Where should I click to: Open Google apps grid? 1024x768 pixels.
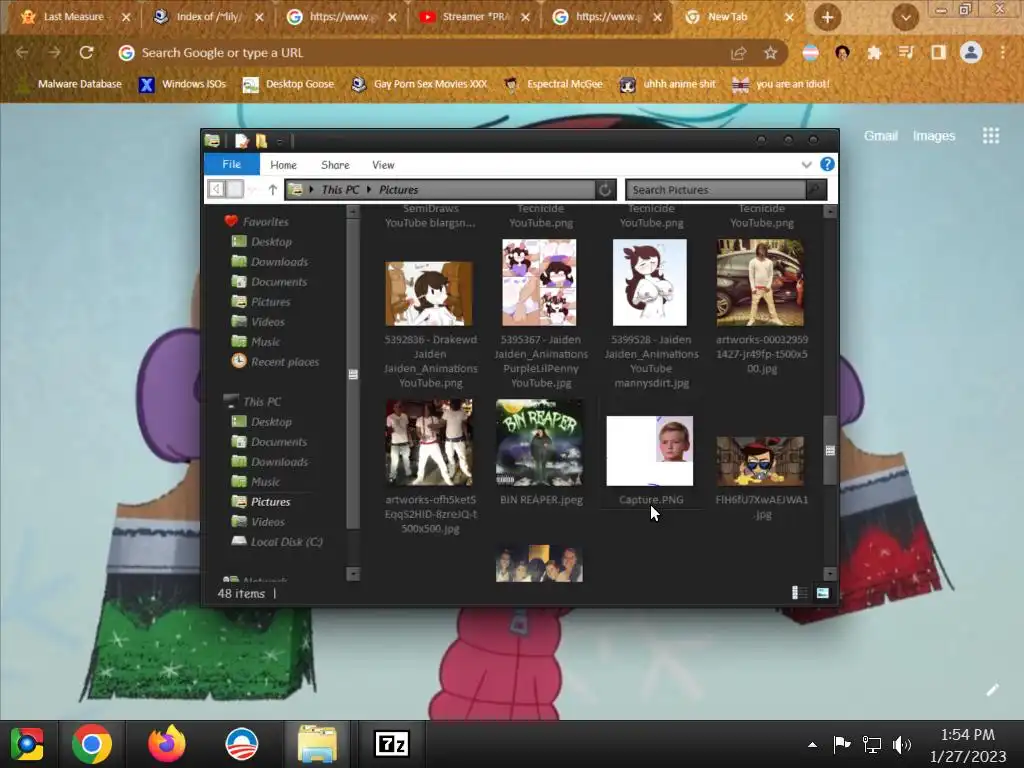pos(991,136)
